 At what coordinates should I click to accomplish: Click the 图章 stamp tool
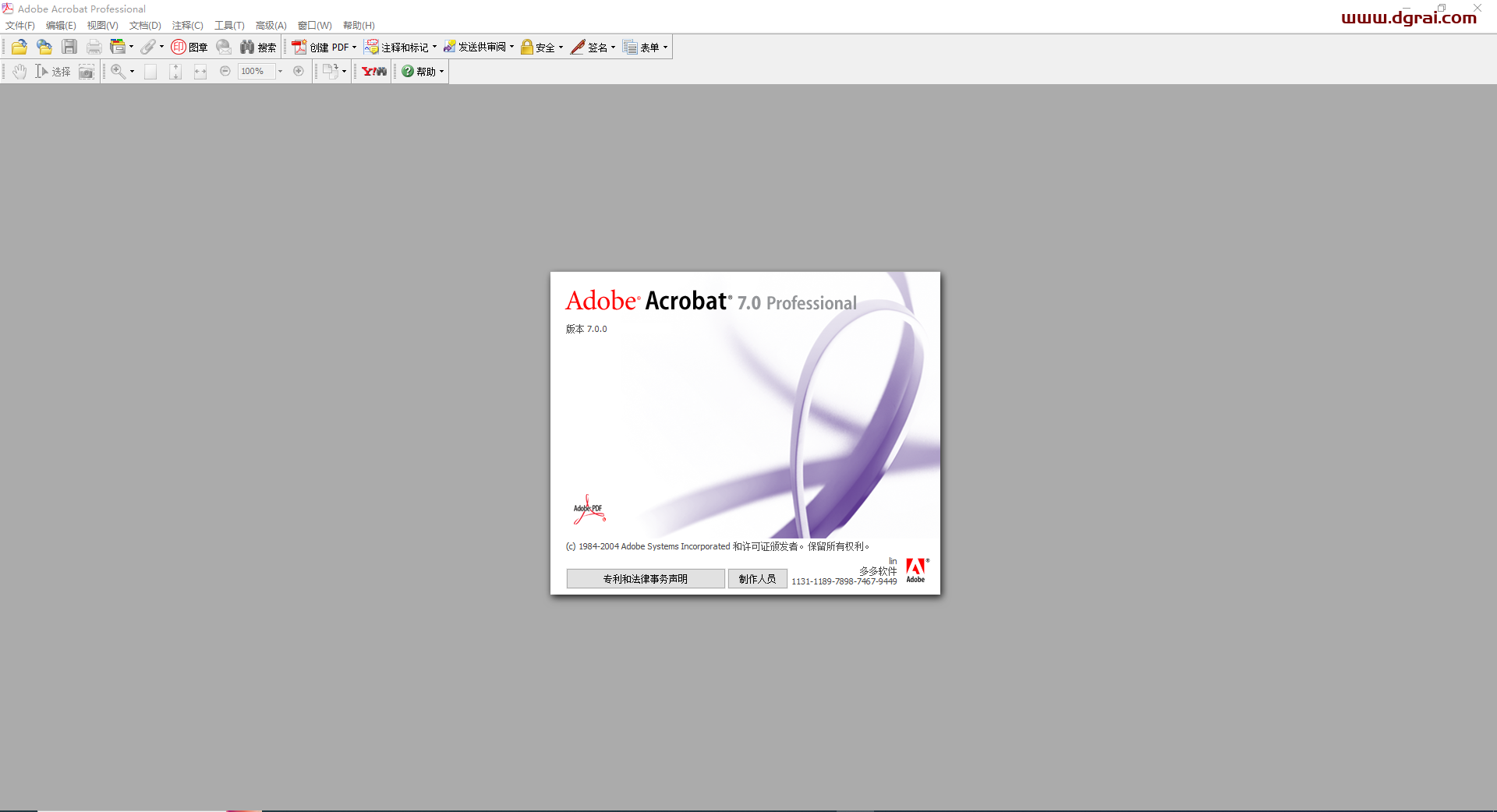pyautogui.click(x=189, y=47)
